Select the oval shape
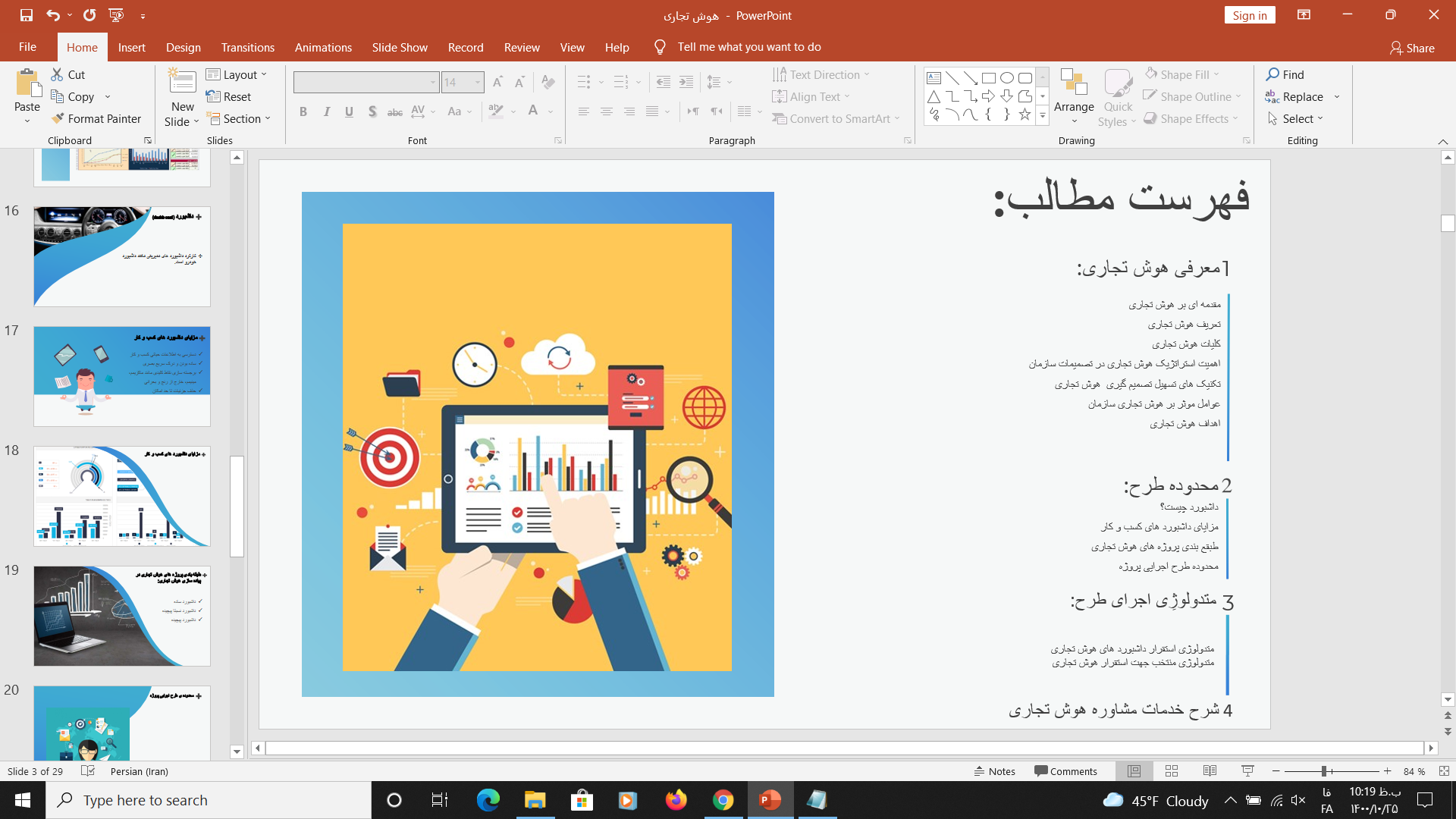This screenshot has width=1456, height=819. pos(1007,77)
